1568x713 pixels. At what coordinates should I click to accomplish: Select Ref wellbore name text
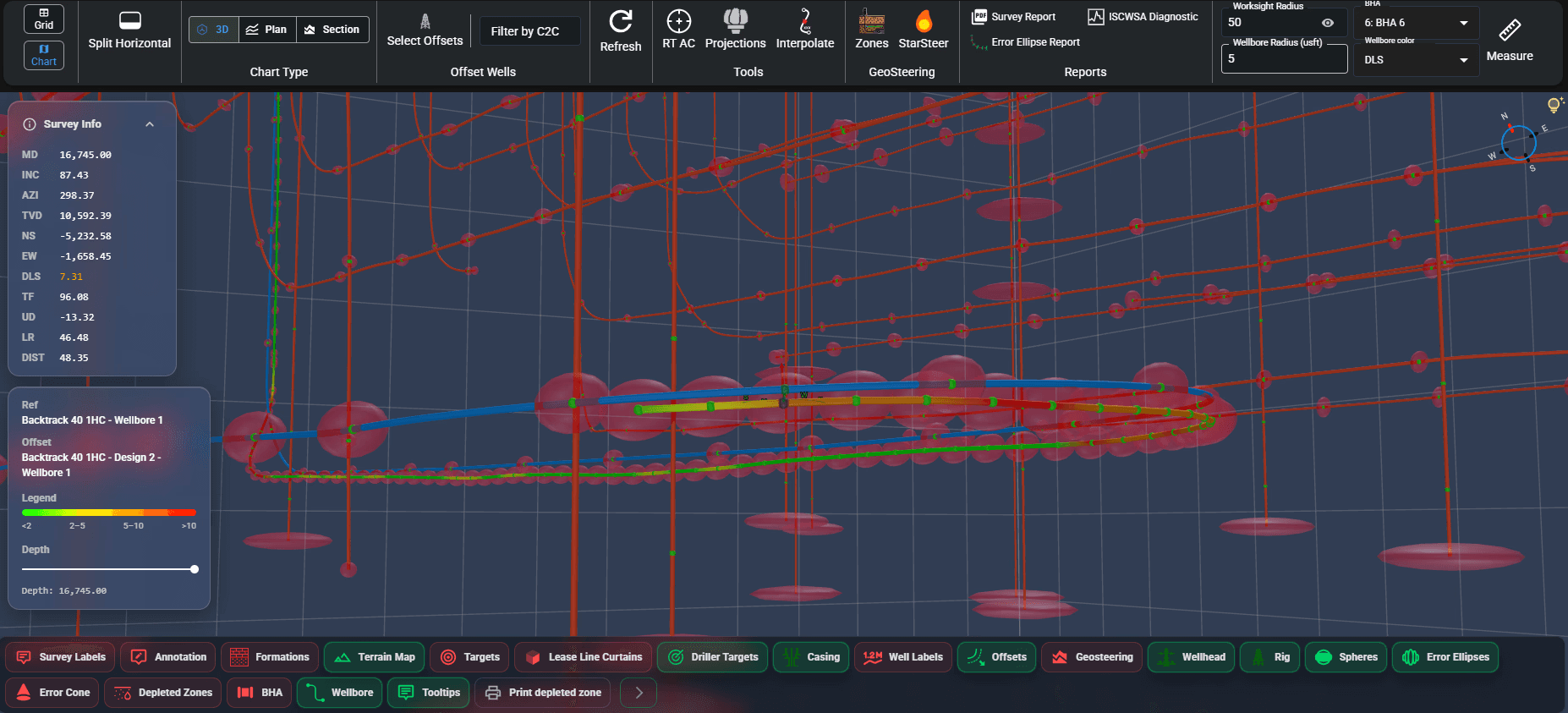[x=92, y=420]
